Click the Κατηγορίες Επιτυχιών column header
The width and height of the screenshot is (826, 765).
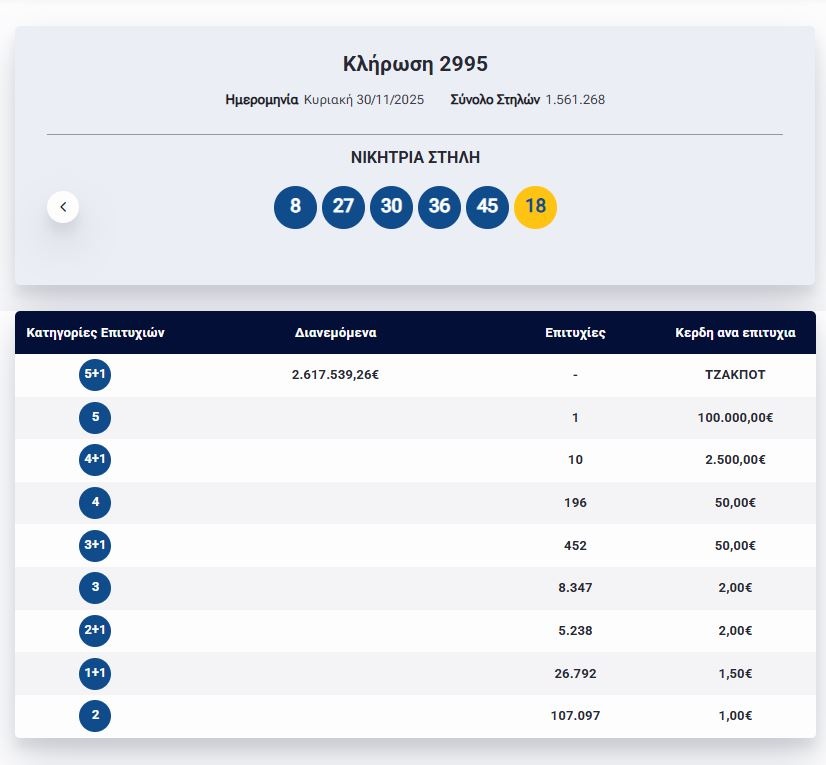[x=95, y=333]
